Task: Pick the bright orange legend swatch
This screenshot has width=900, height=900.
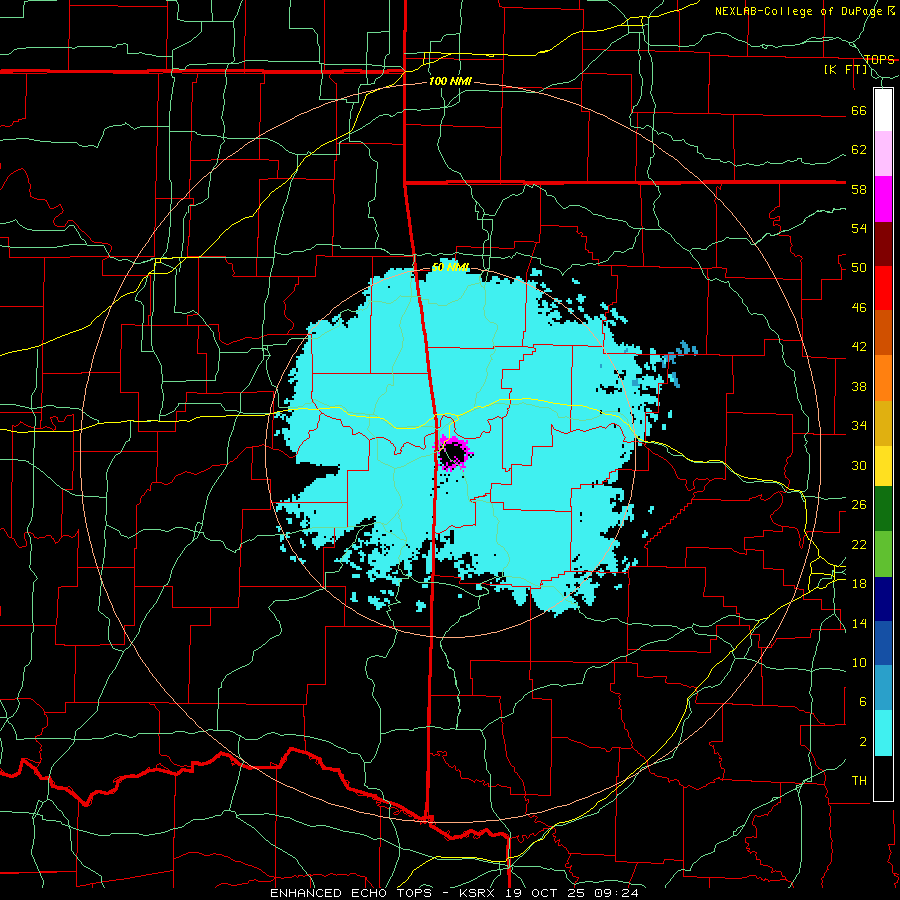Action: pos(883,378)
